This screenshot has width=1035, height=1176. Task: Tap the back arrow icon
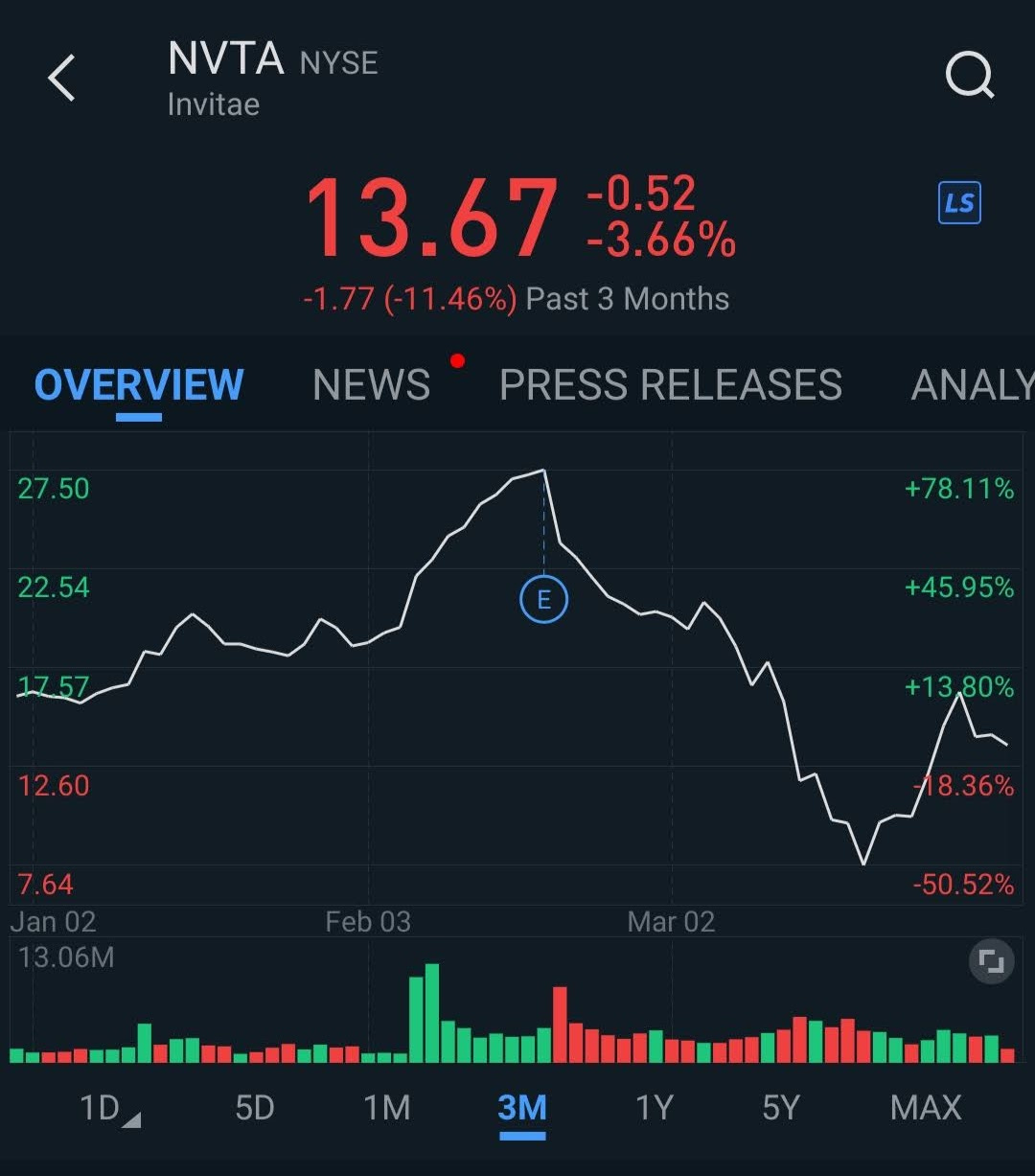[x=61, y=78]
